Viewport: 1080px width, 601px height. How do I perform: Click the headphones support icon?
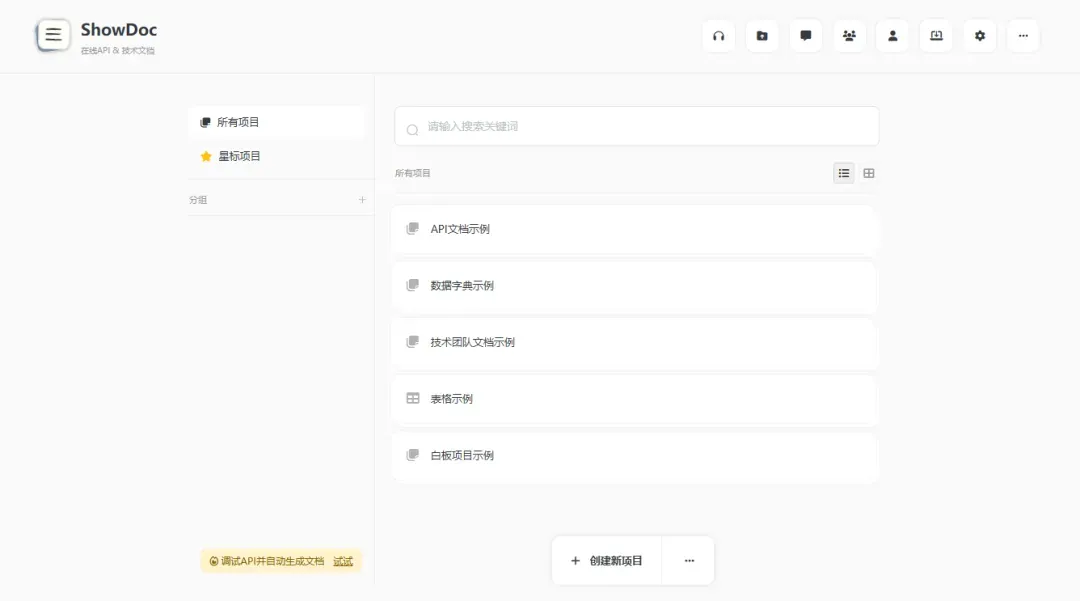pos(718,36)
